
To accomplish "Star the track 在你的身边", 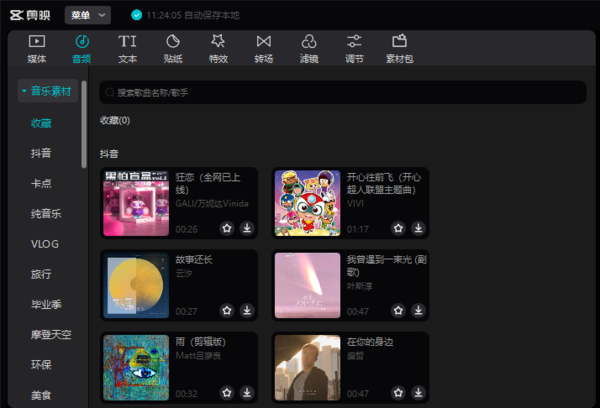I will (398, 394).
